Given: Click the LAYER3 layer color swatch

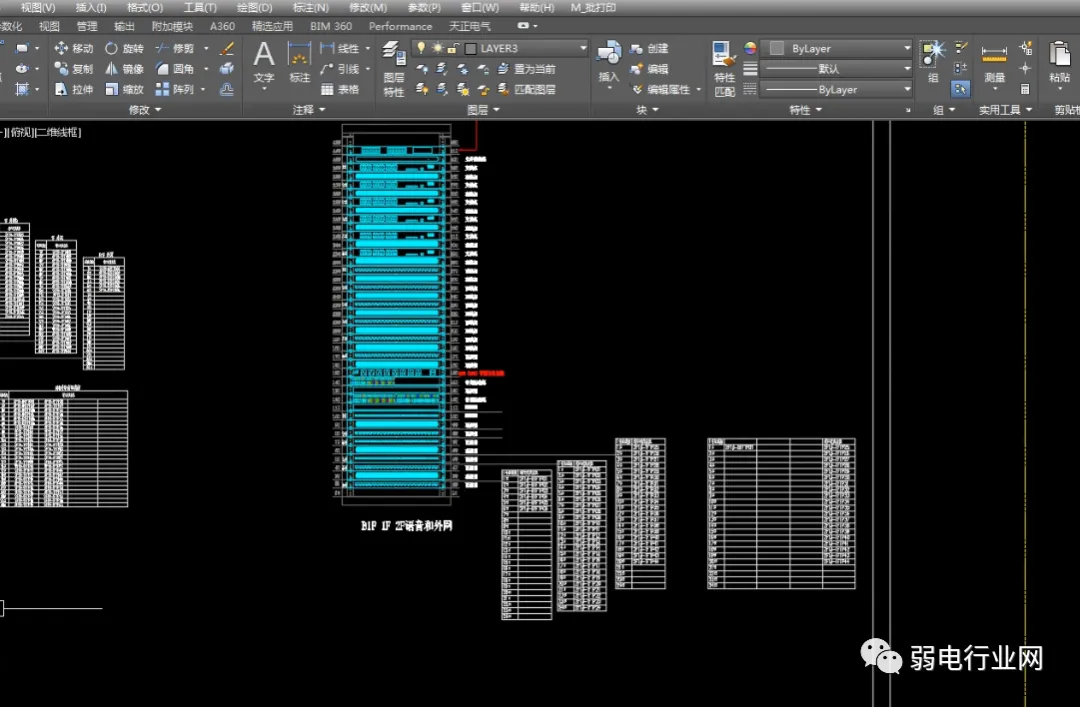Looking at the screenshot, I should pyautogui.click(x=471, y=48).
